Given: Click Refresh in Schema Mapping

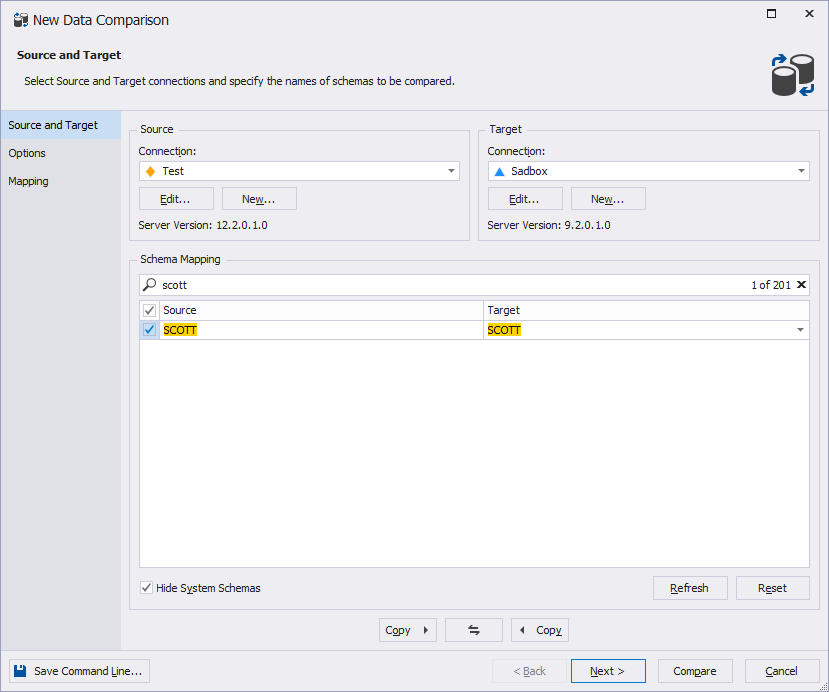Looking at the screenshot, I should [689, 588].
